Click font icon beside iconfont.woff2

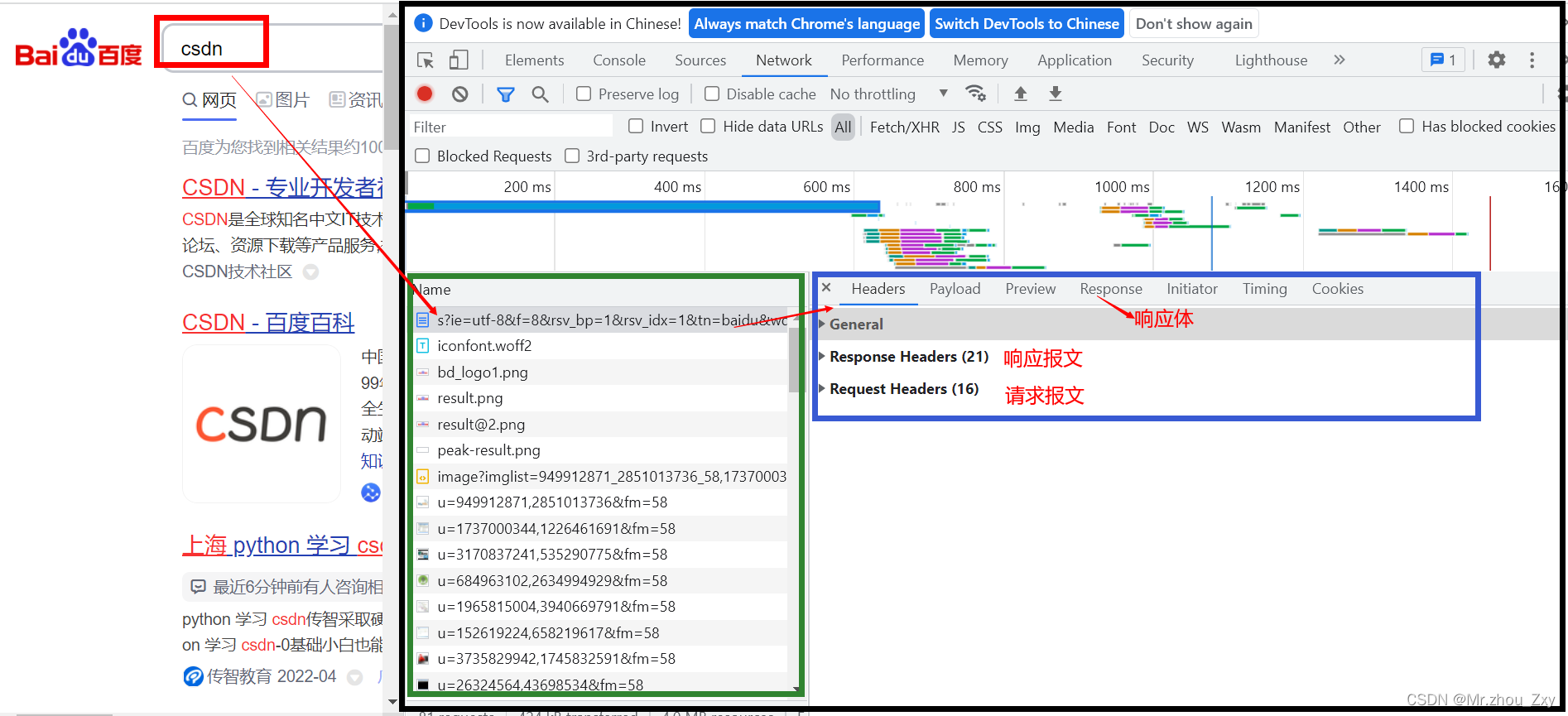(x=423, y=346)
